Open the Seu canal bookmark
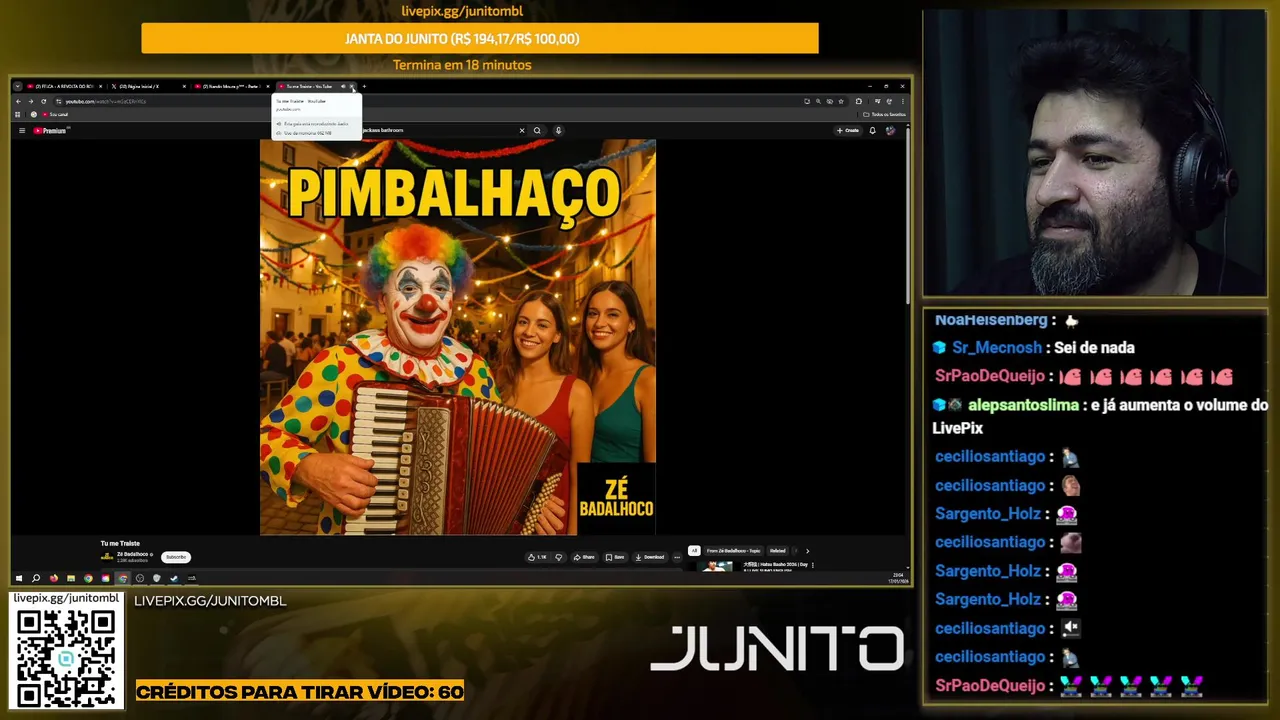 55,115
